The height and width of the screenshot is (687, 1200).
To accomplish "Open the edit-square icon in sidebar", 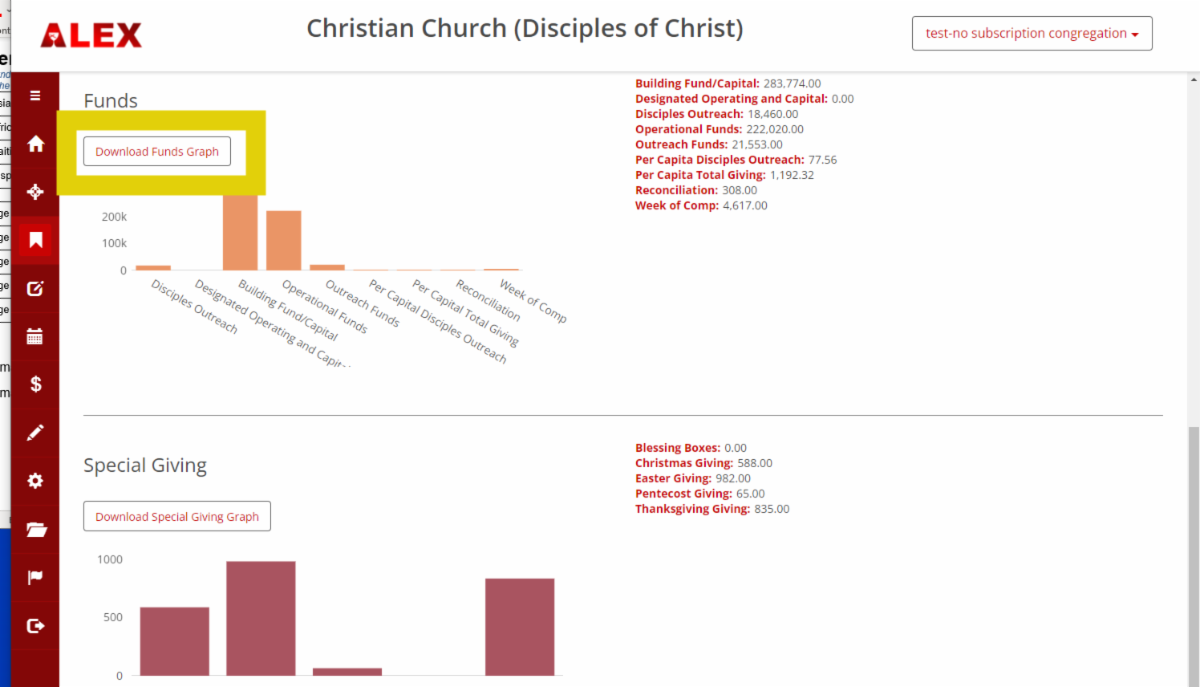I will (x=35, y=289).
